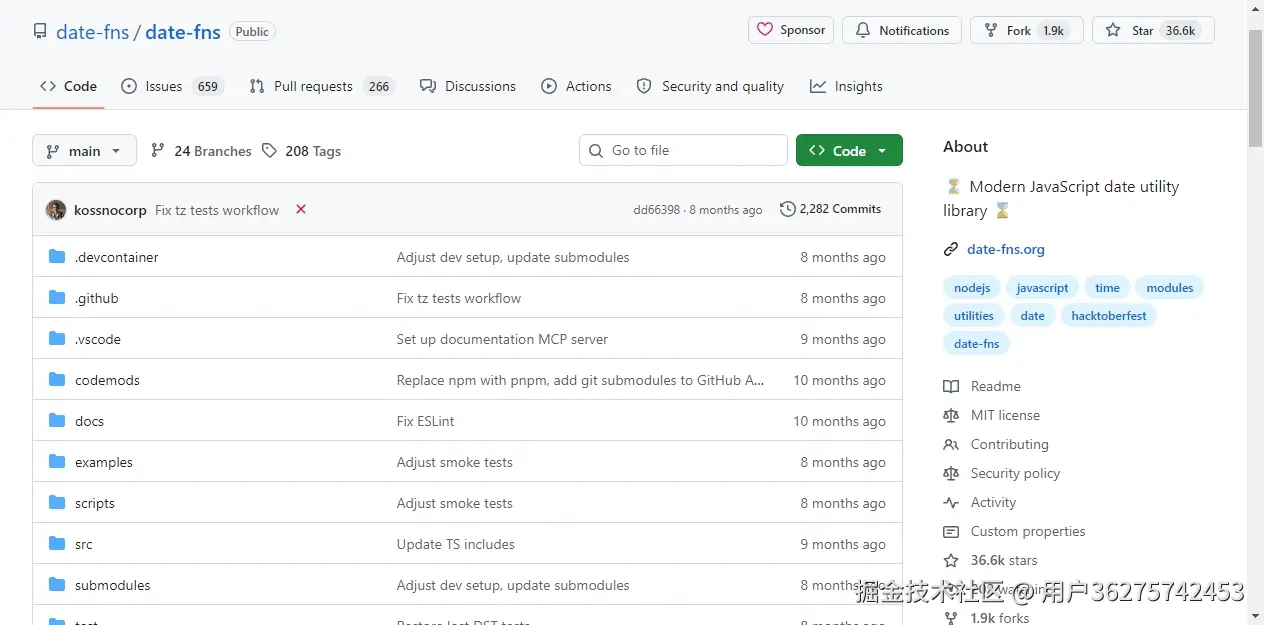Image resolution: width=1264 pixels, height=625 pixels.
Task: Open the Readme sidebar link
Action: click(x=982, y=386)
